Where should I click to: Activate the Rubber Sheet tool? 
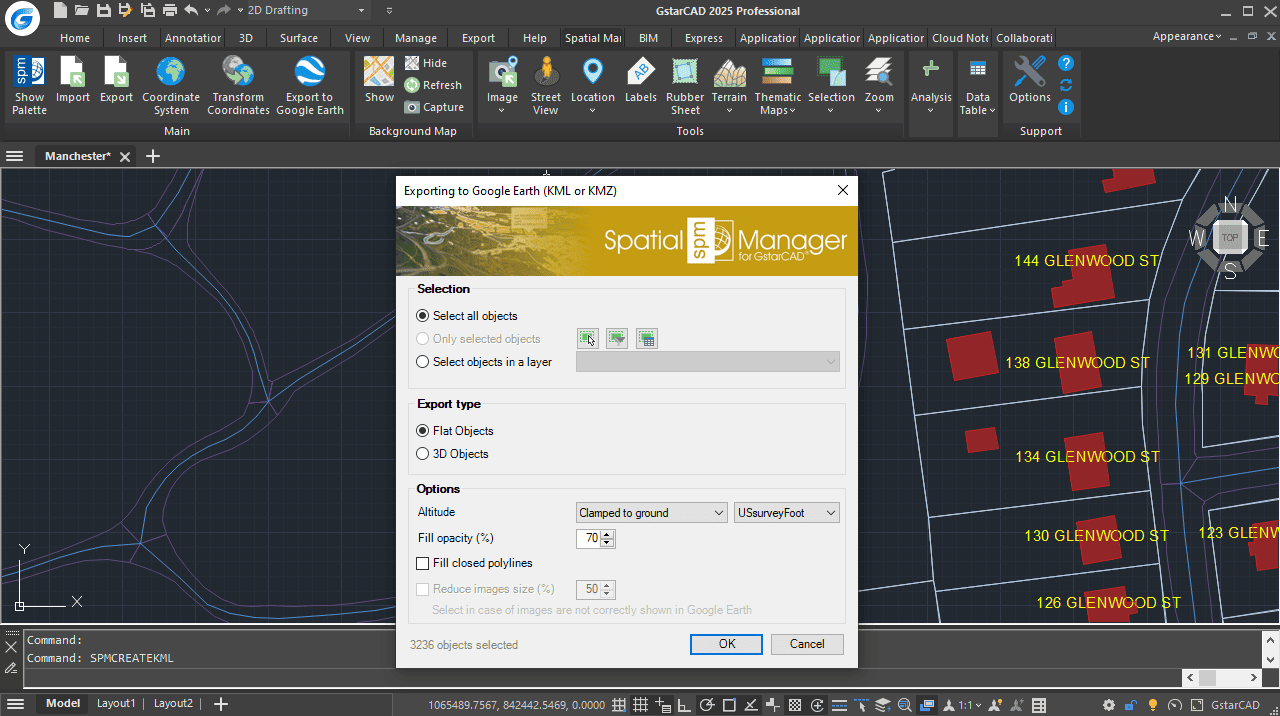pos(685,85)
